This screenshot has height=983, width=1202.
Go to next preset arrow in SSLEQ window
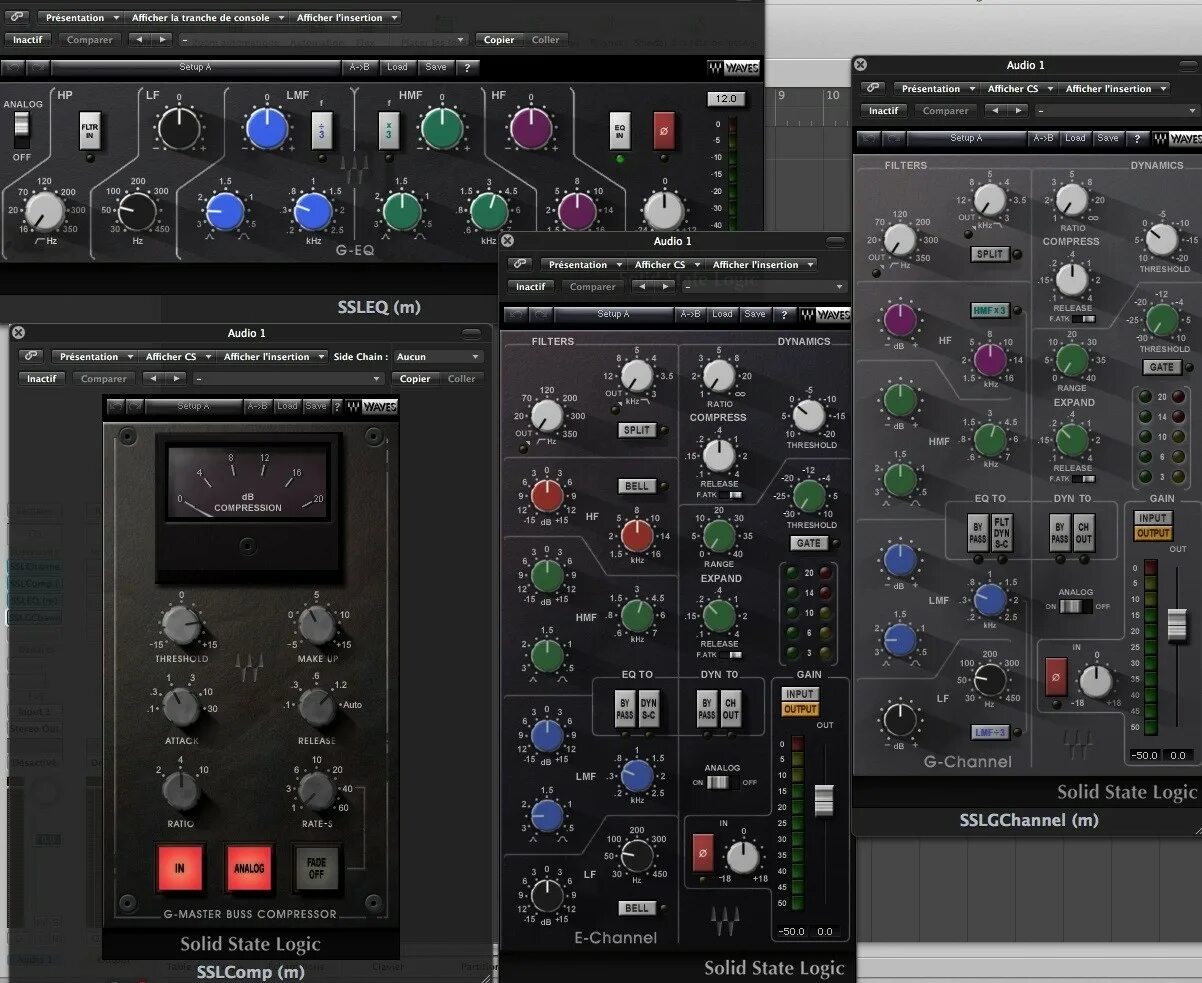[161, 40]
